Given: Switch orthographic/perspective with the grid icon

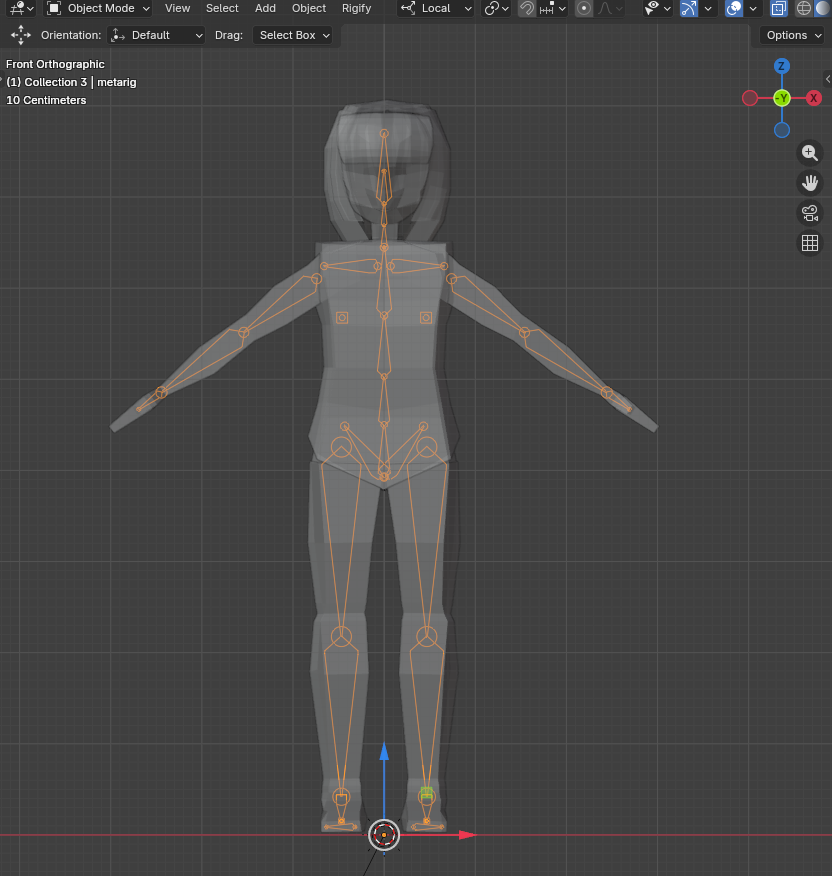Looking at the screenshot, I should click(810, 243).
